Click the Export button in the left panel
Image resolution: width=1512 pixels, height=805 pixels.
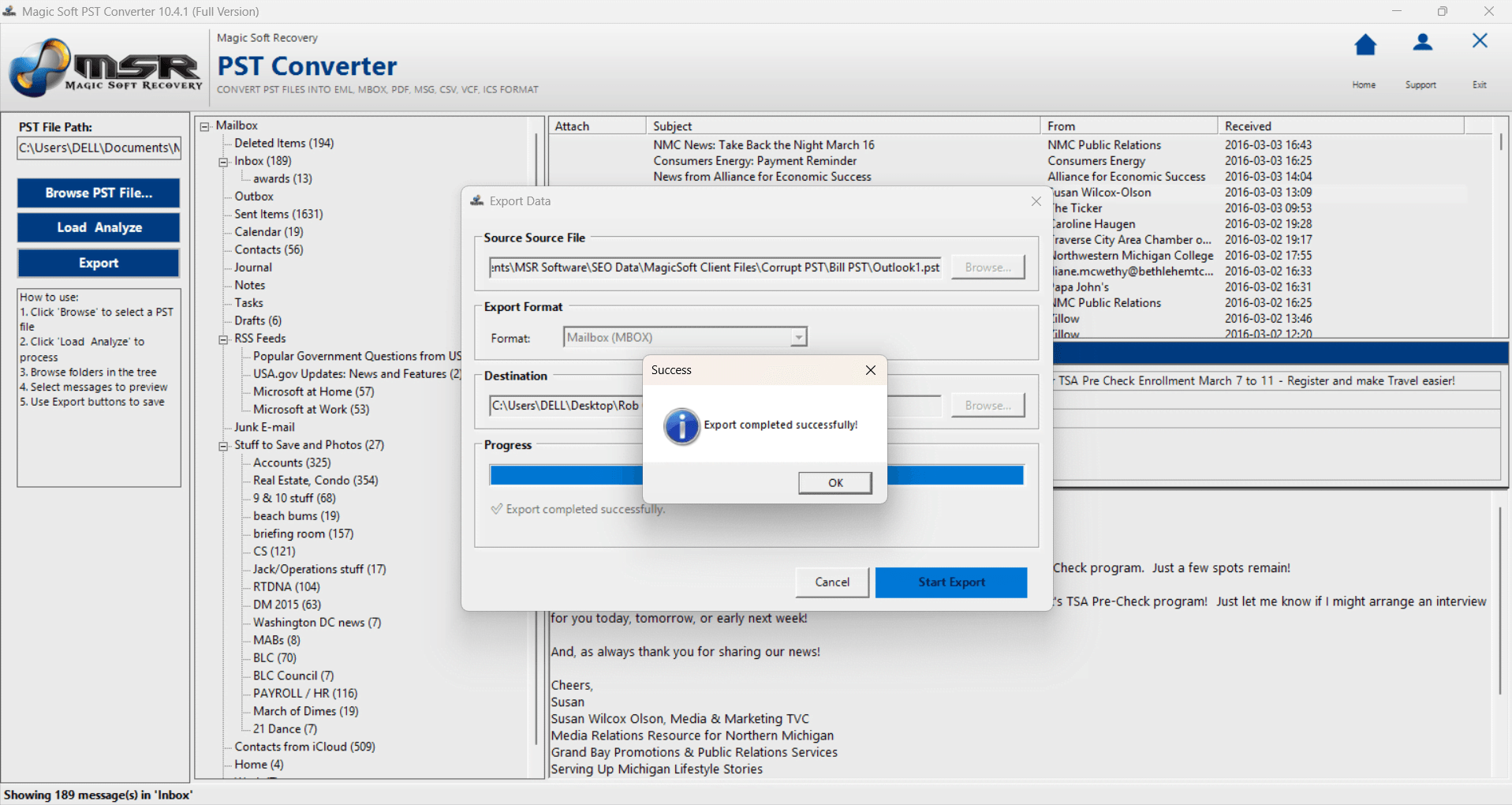coord(99,263)
